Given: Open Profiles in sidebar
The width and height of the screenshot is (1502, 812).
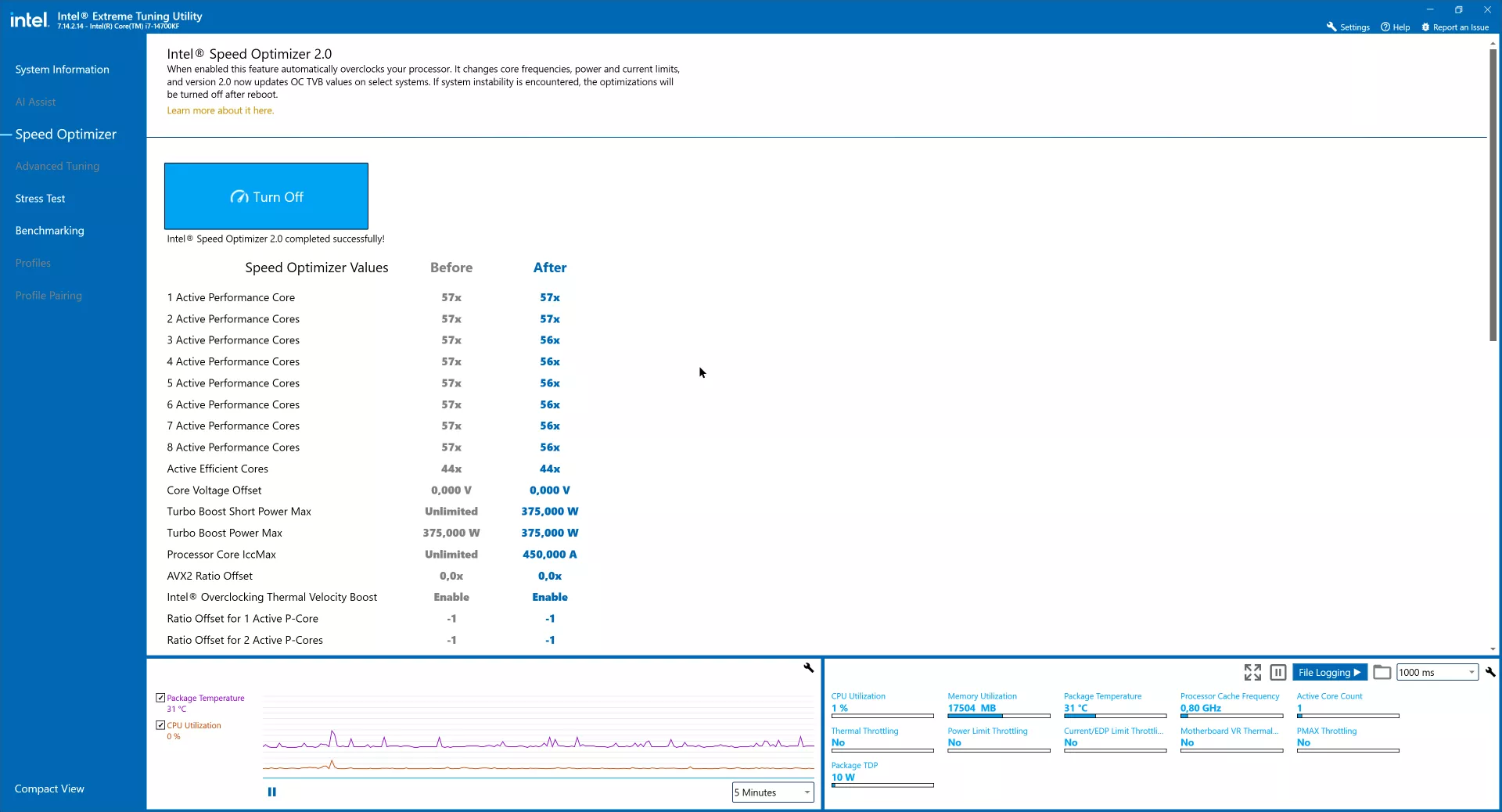Looking at the screenshot, I should (x=33, y=263).
